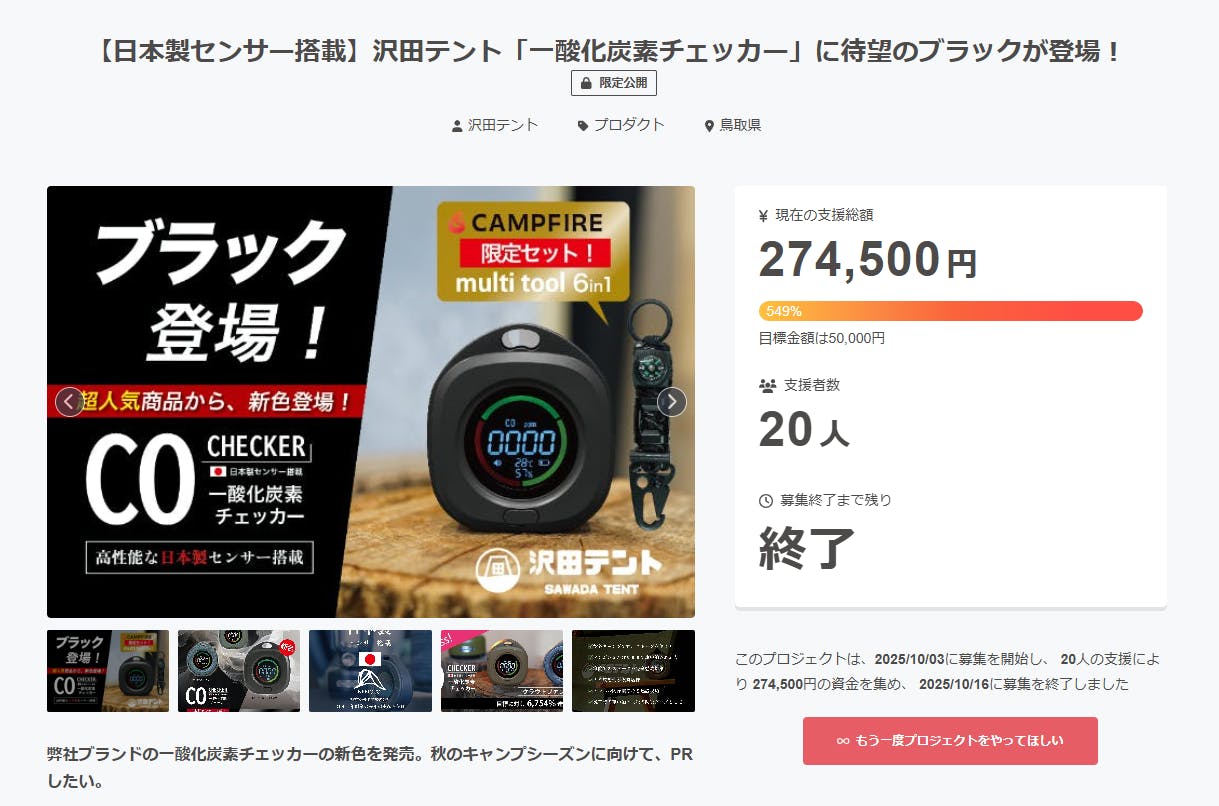
Task: Click もう一度プロジェクトをやってほしい button
Action: point(950,741)
